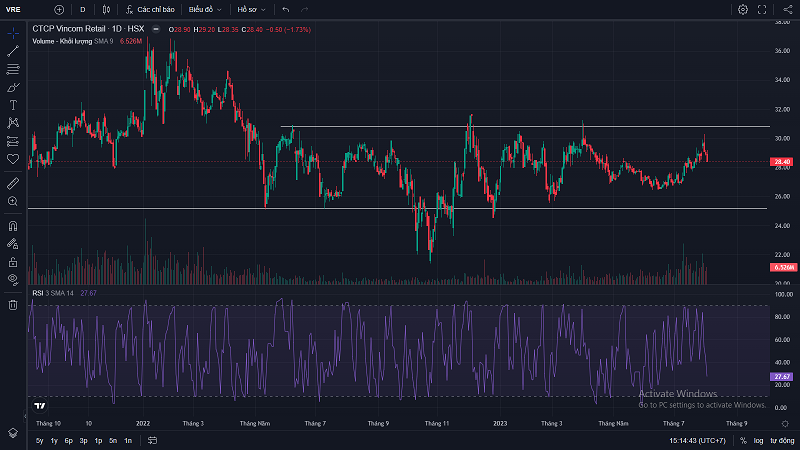Toggle percent scale on price axis
Viewport: 800px width, 450px height.
point(742,440)
